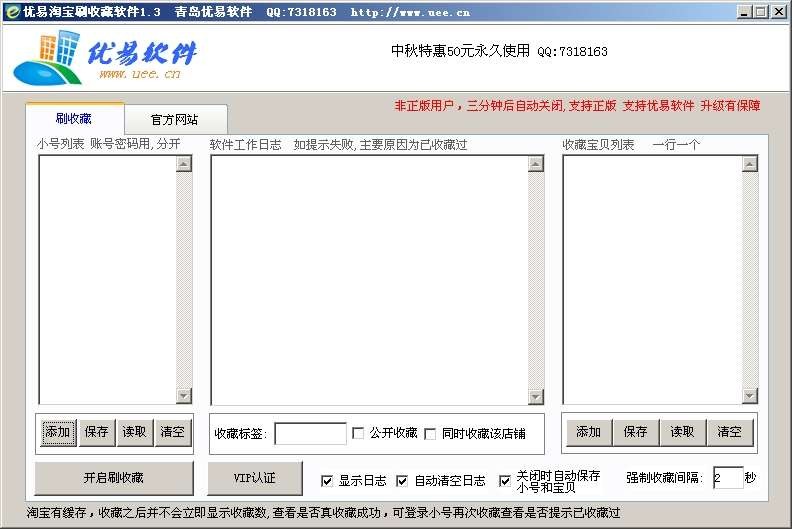Click the 优易软件 logo image
The height and width of the screenshot is (529, 792).
point(105,58)
